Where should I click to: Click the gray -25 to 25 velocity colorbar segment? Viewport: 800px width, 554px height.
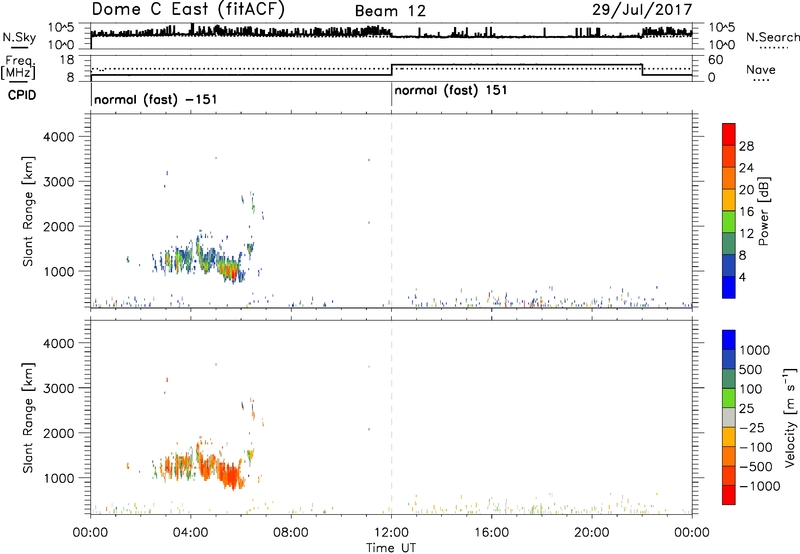point(729,417)
